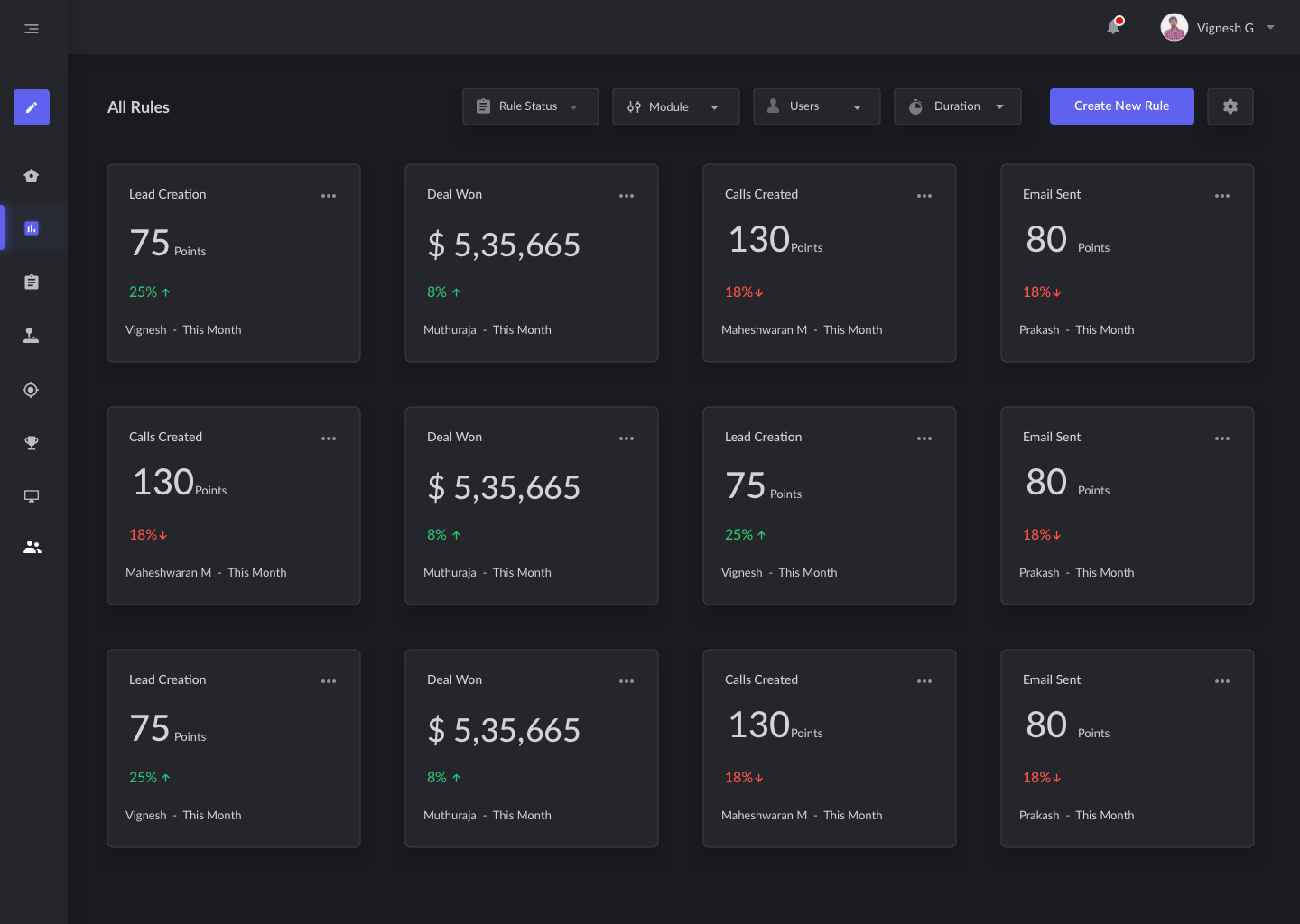Screen dimensions: 1300x924
Task: Click 80 Points value on second-row card
Action: (1068, 482)
